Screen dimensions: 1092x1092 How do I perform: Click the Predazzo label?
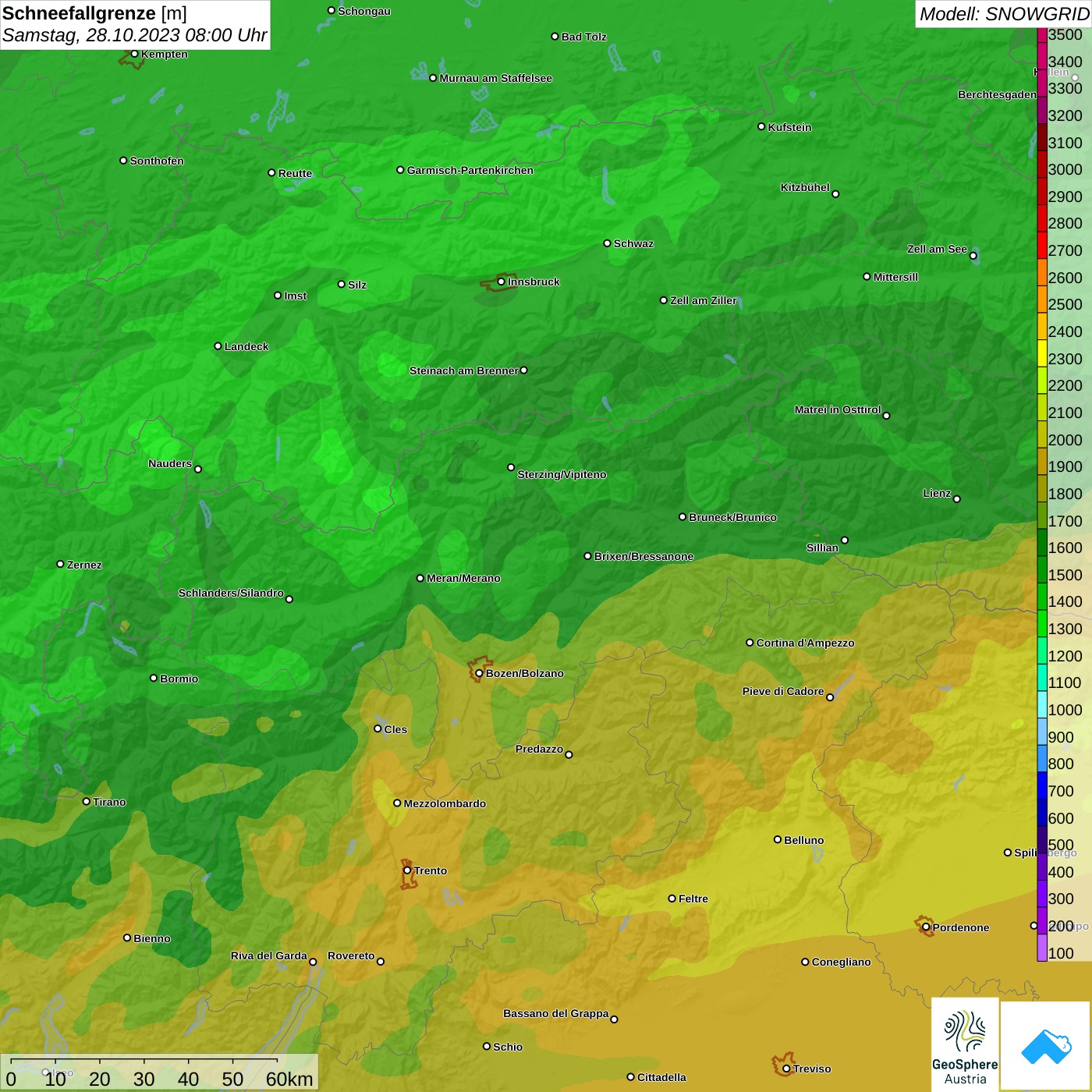click(x=539, y=749)
